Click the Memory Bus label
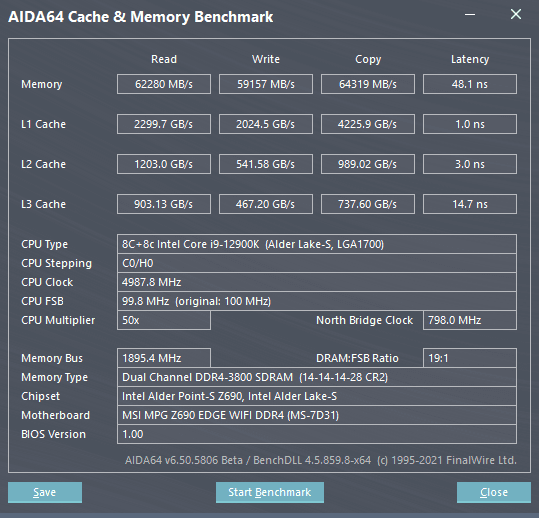 pyautogui.click(x=52, y=358)
